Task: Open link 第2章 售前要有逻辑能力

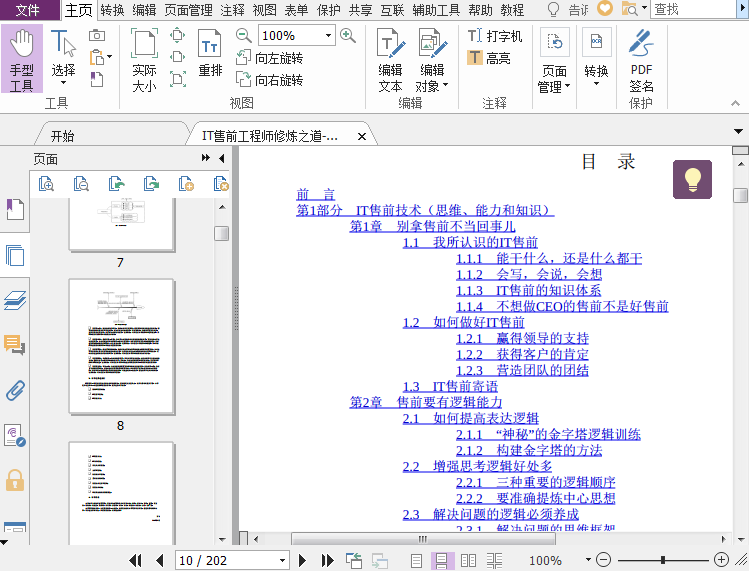Action: point(426,402)
